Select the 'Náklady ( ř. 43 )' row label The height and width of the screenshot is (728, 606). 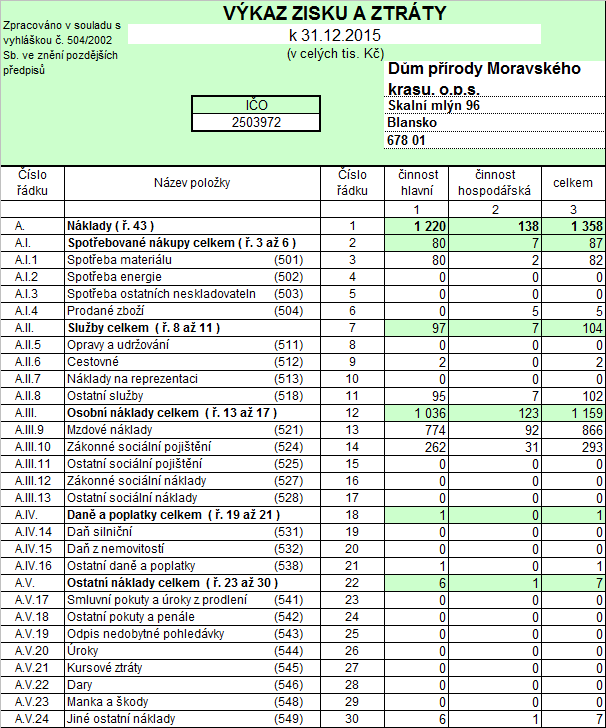(110, 226)
